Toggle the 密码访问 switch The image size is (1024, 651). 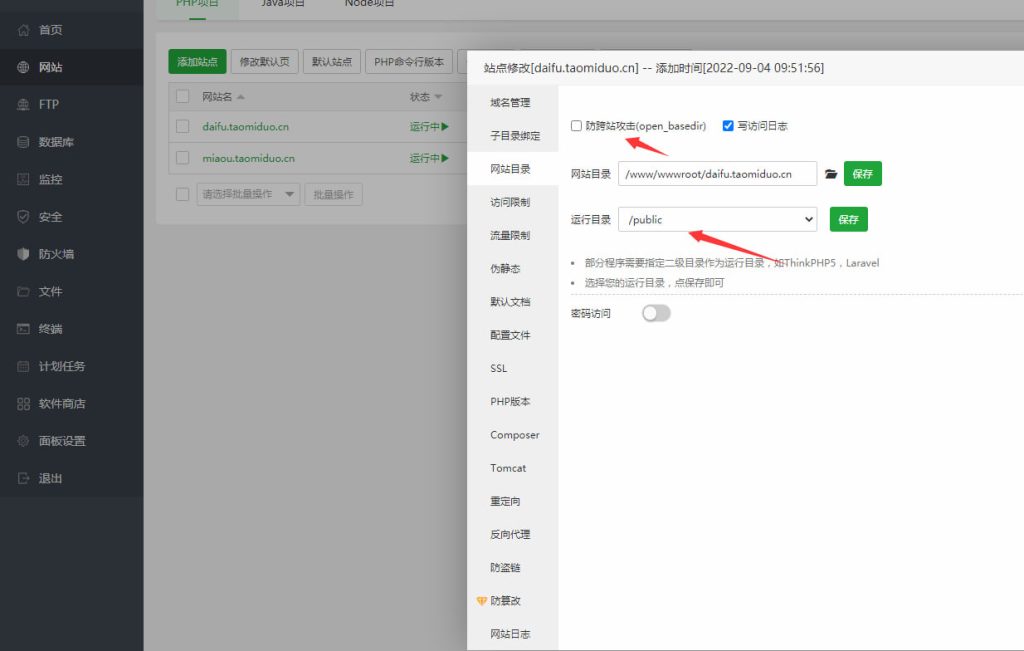(656, 313)
